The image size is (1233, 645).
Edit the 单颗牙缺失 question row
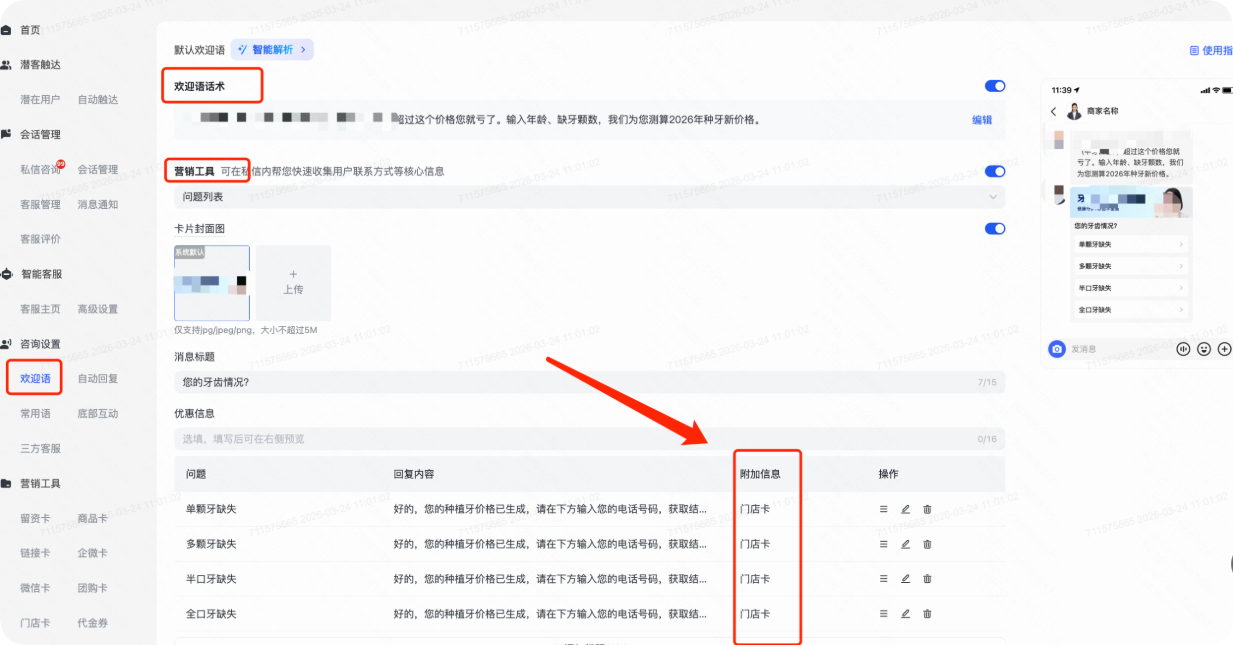click(905, 509)
